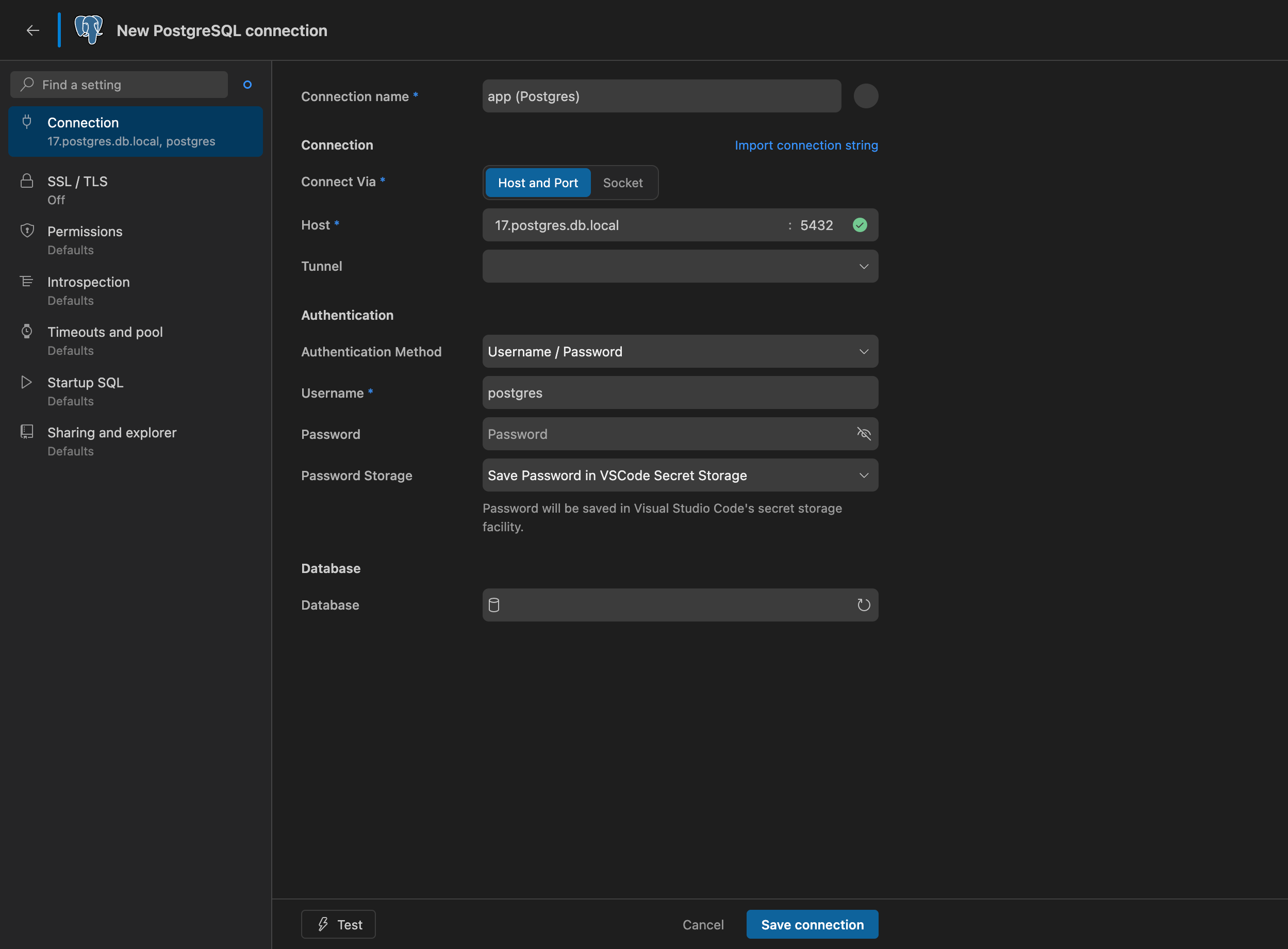This screenshot has width=1288, height=949.
Task: Click the Connection name field
Action: point(662,96)
